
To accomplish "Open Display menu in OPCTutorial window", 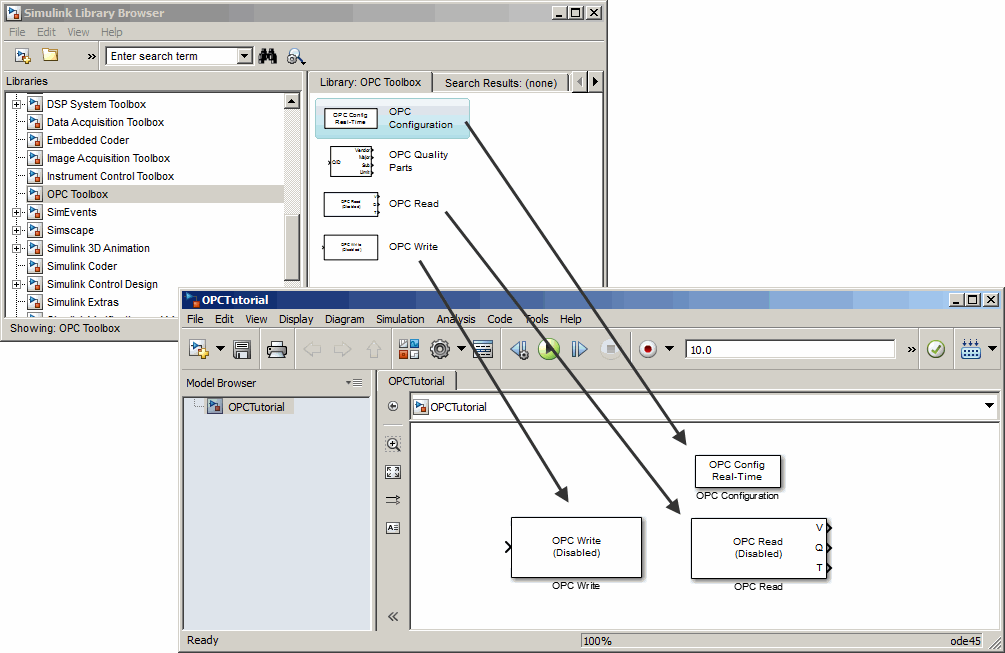I will (296, 319).
